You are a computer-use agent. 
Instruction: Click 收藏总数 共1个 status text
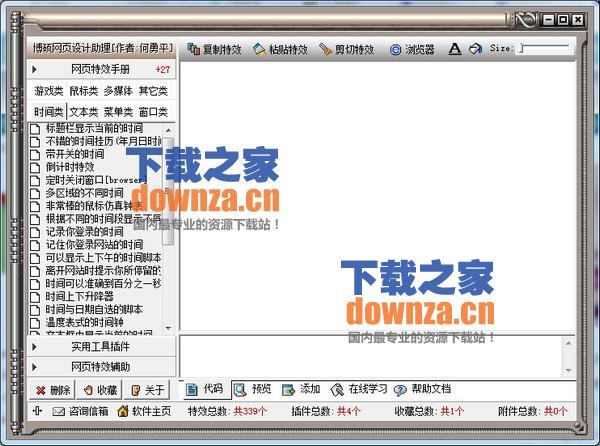point(429,412)
